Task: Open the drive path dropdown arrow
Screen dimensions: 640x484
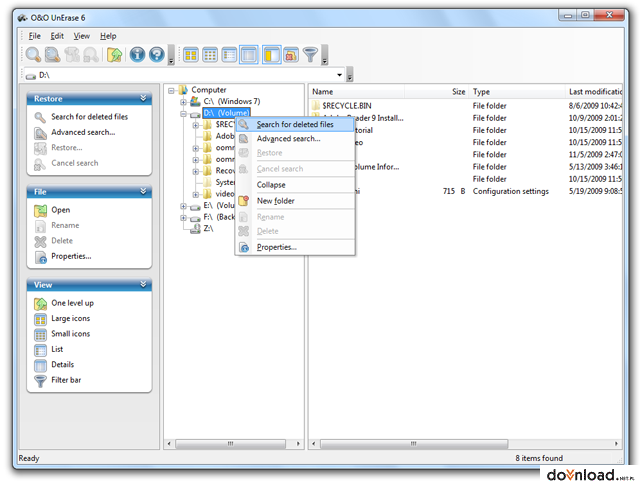Action: tap(339, 75)
